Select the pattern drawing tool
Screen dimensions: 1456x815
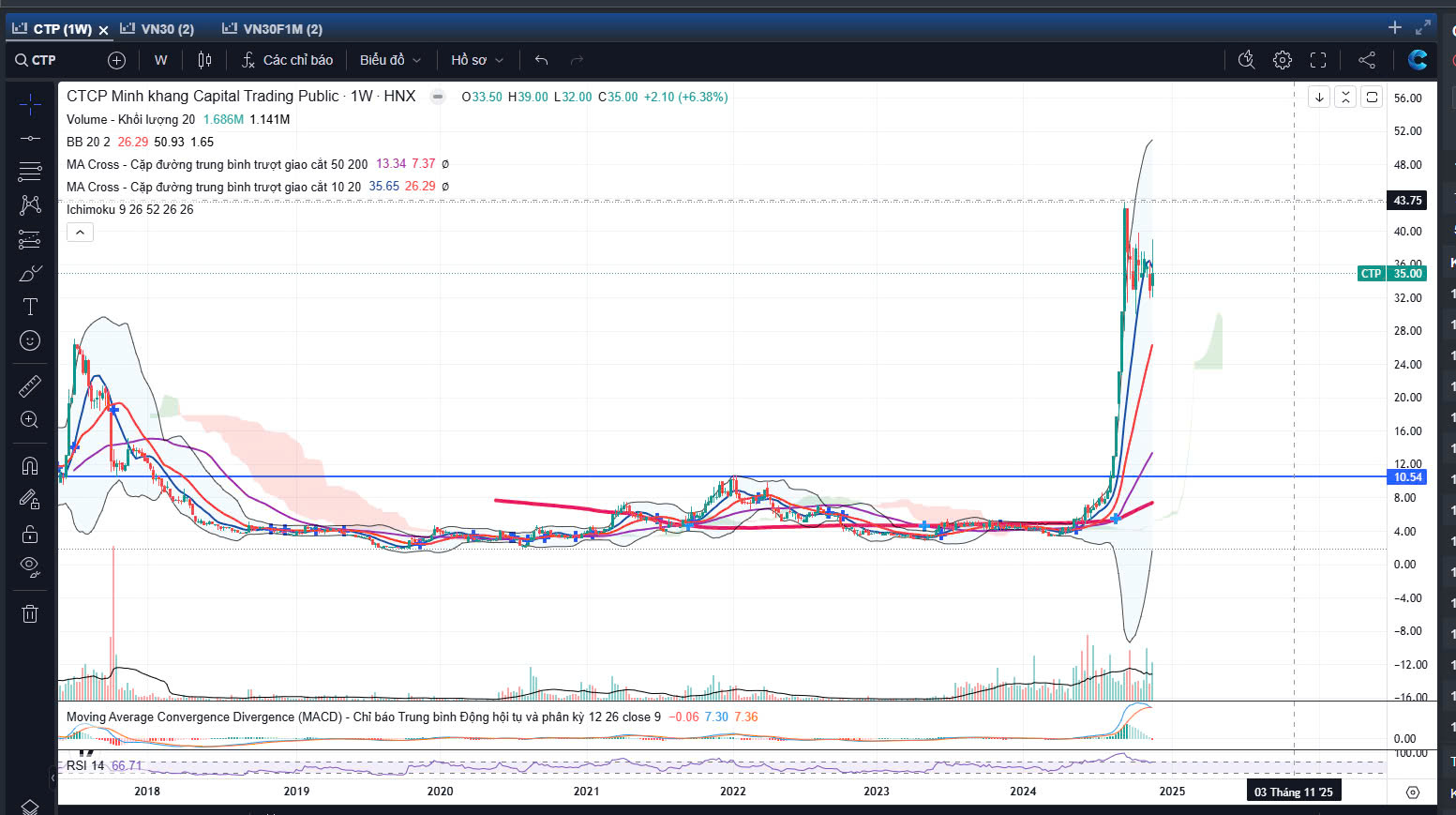pyautogui.click(x=30, y=205)
